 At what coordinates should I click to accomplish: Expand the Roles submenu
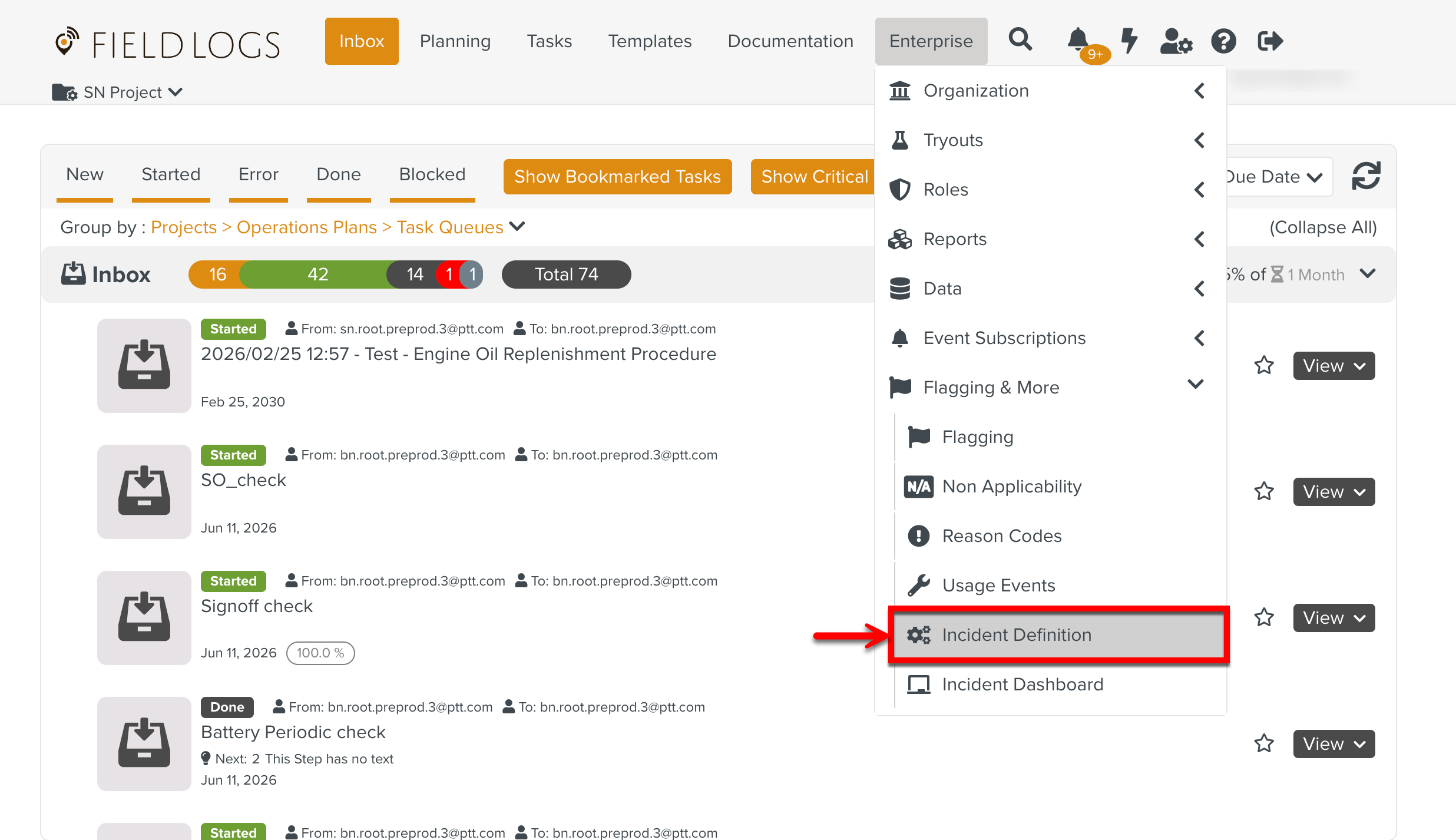(x=1051, y=189)
